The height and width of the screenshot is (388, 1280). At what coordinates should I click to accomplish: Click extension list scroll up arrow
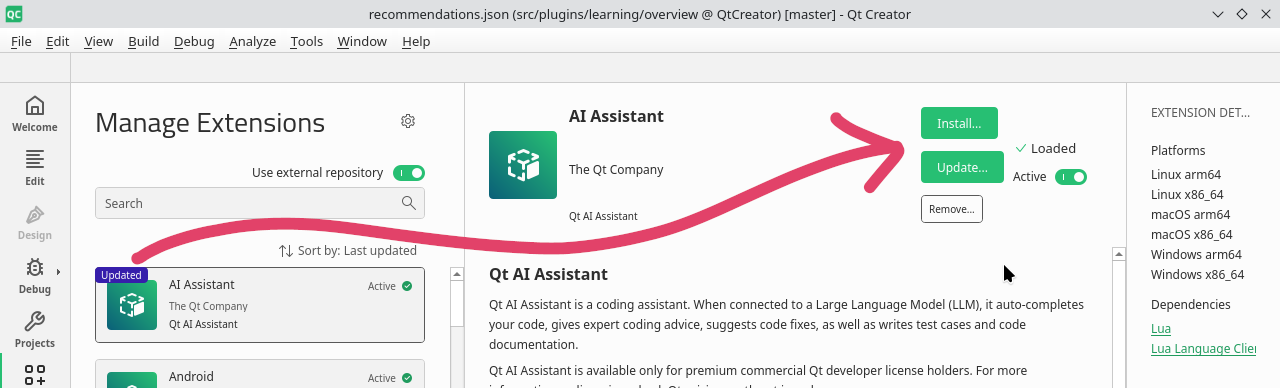tap(457, 274)
